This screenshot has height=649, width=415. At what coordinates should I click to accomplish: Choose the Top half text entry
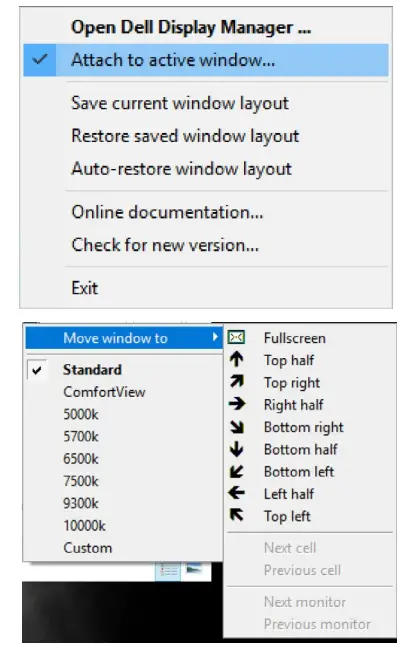289,361
